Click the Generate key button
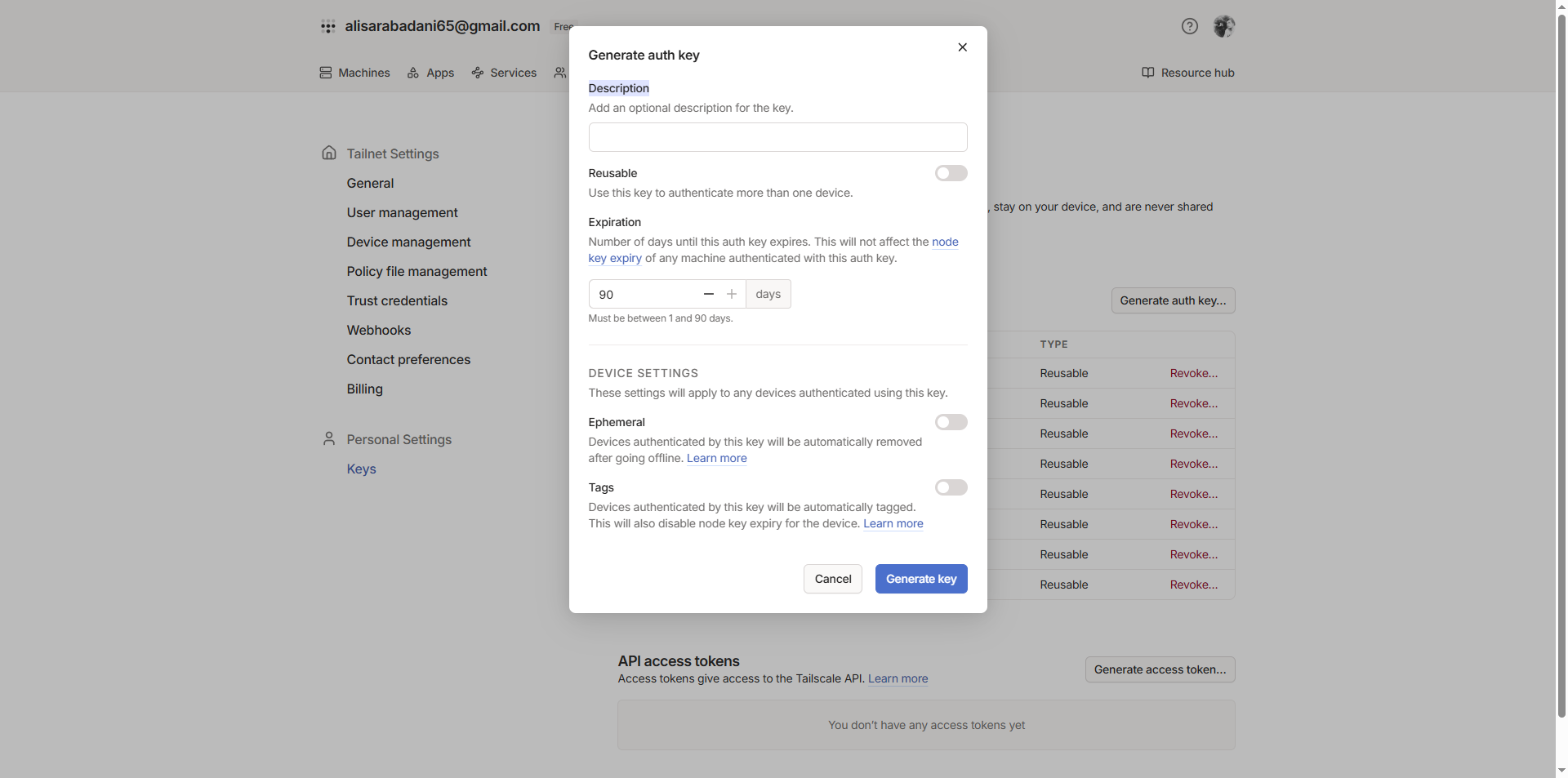The width and height of the screenshot is (1568, 778). pyautogui.click(x=921, y=579)
